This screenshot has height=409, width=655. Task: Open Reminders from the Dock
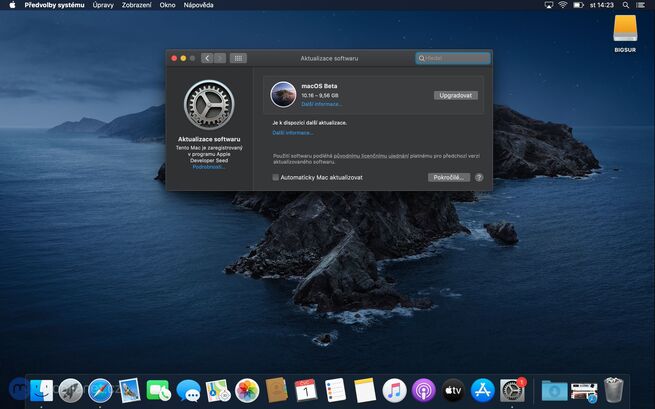(335, 390)
